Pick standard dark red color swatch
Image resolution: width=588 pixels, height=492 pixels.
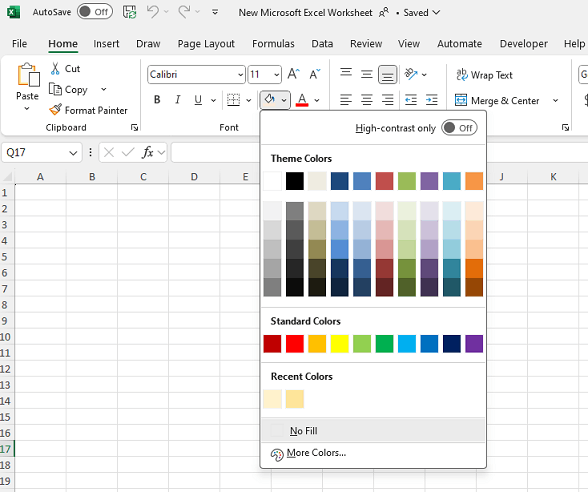tap(272, 344)
